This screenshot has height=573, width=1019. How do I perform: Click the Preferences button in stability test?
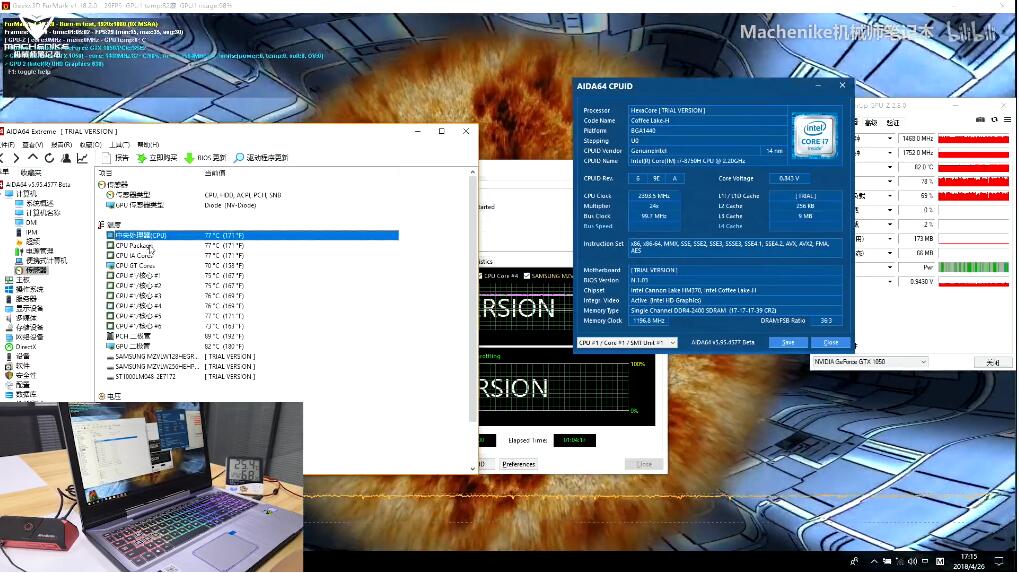click(519, 464)
